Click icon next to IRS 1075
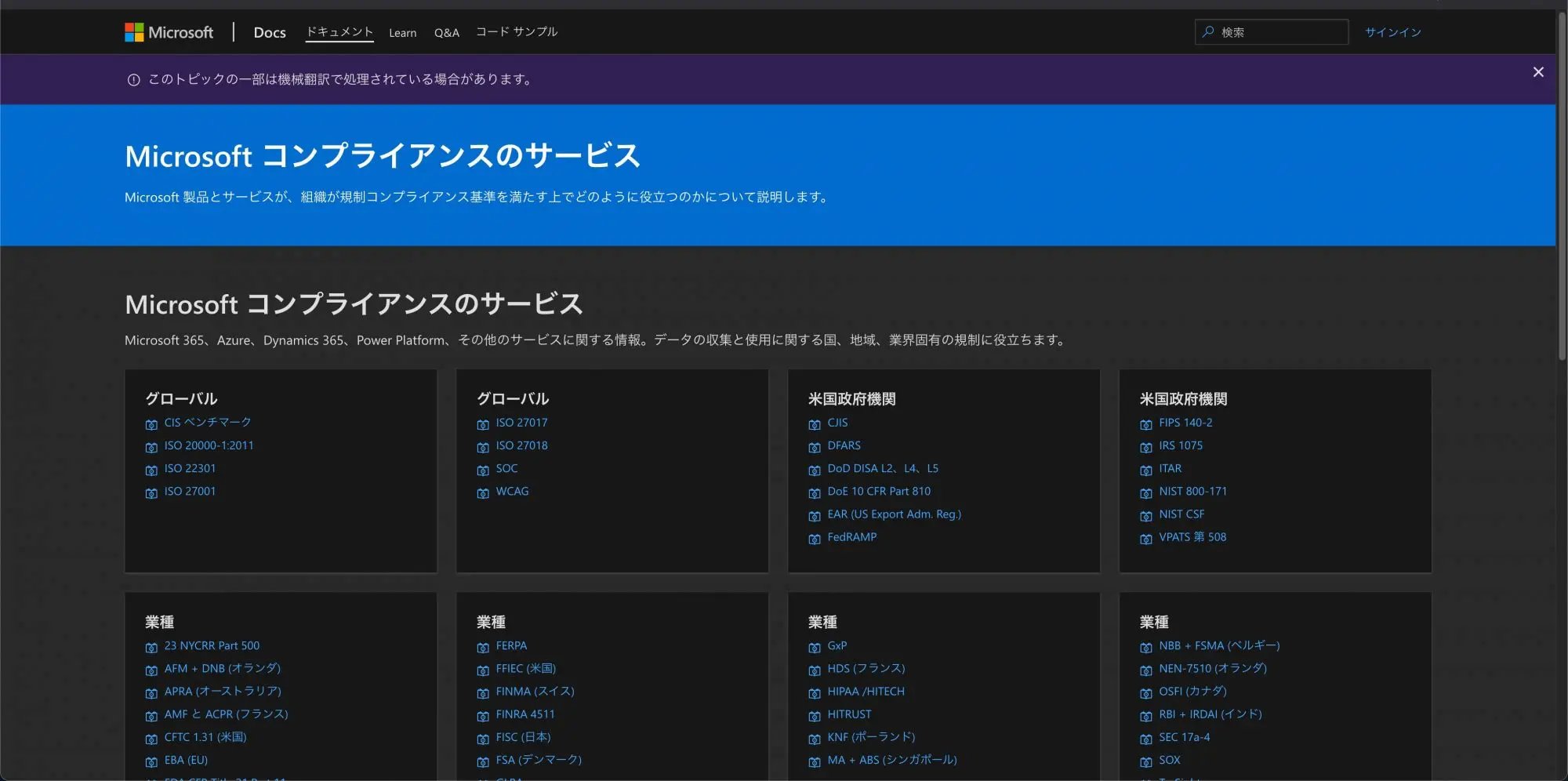The height and width of the screenshot is (781, 1568). pos(1146,447)
